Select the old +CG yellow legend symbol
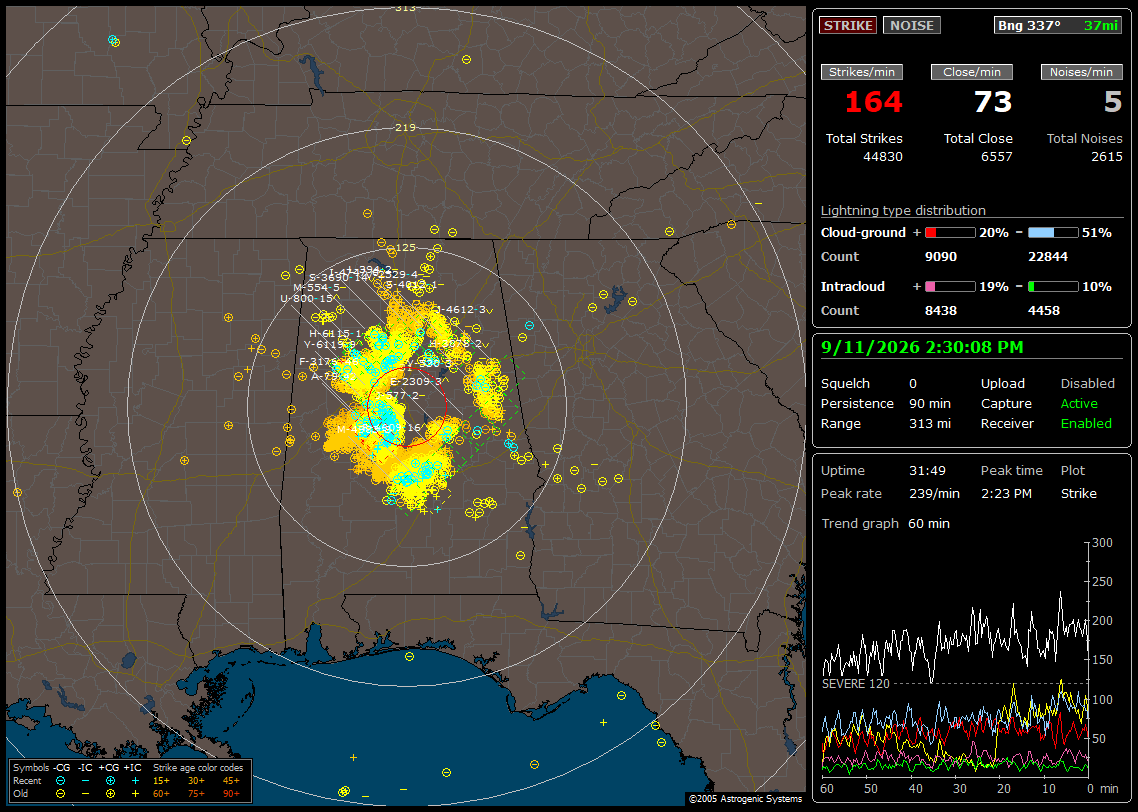The height and width of the screenshot is (812, 1138). coord(110,794)
